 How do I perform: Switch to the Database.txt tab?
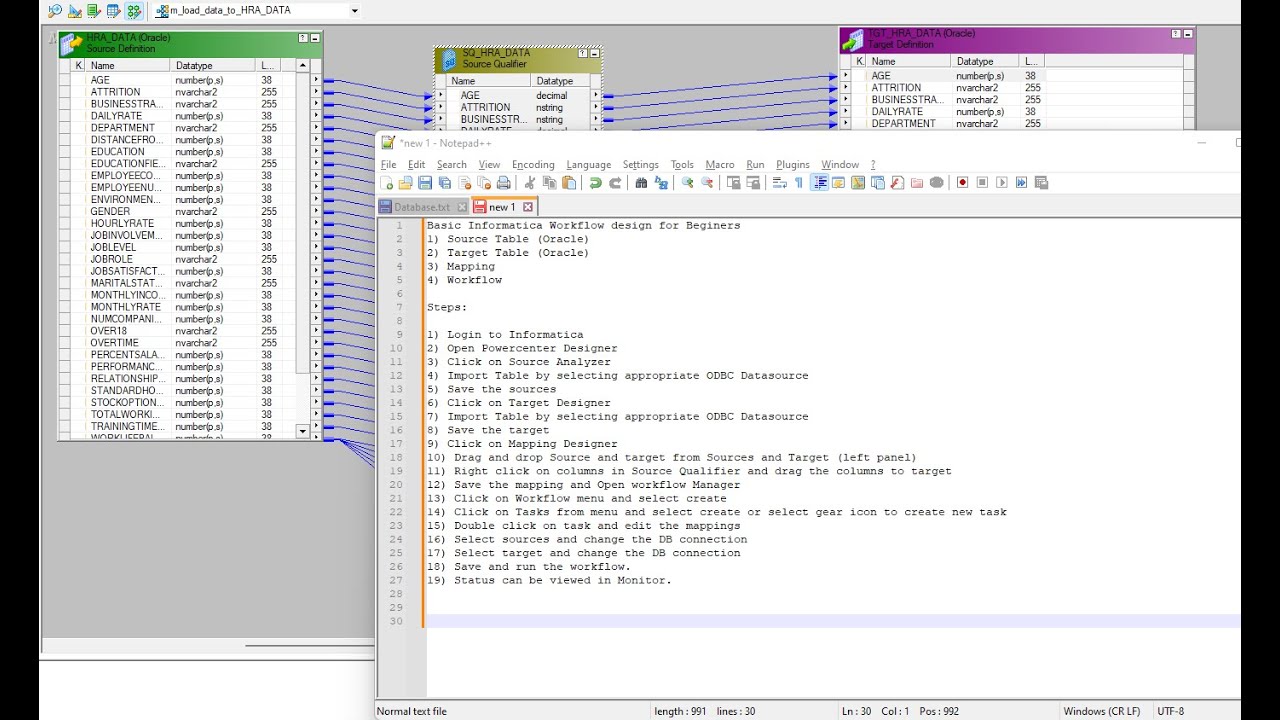point(421,207)
